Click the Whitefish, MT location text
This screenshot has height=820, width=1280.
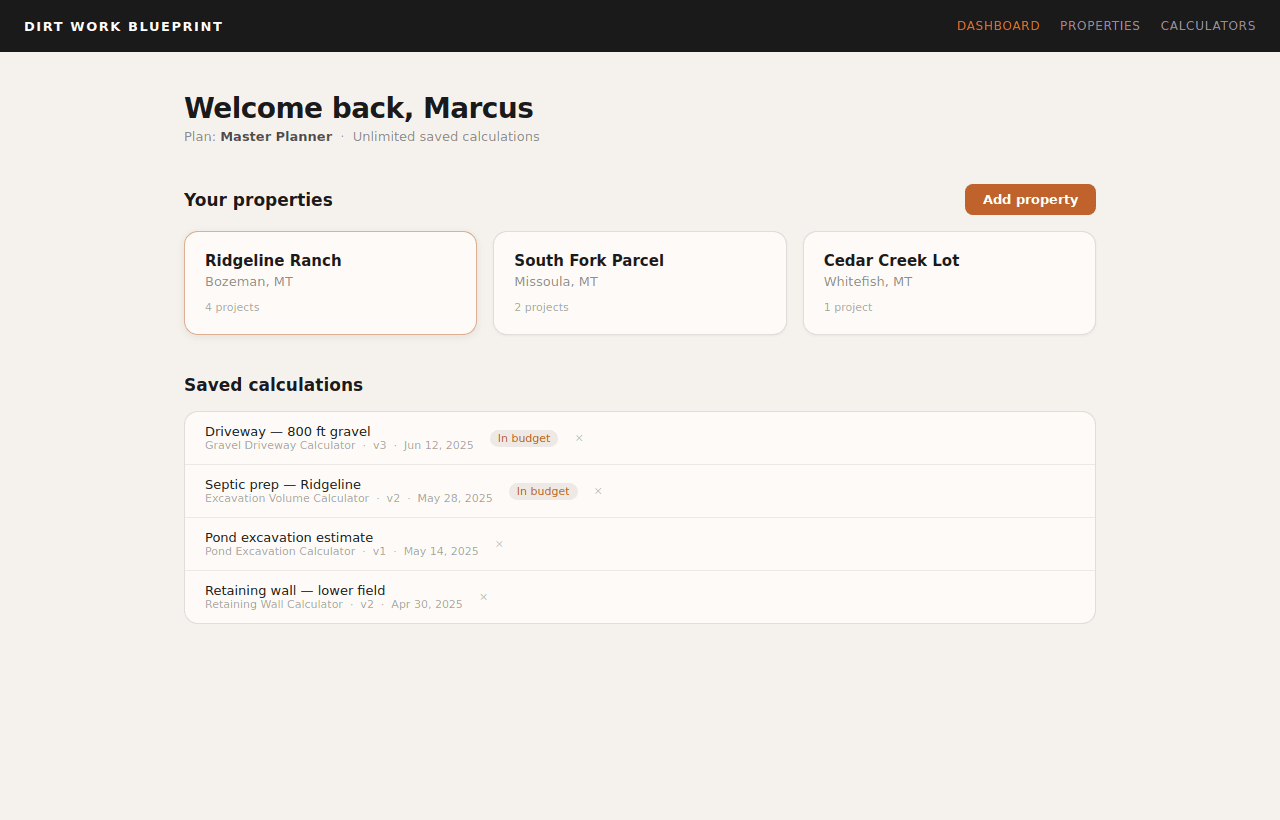pyautogui.click(x=868, y=282)
